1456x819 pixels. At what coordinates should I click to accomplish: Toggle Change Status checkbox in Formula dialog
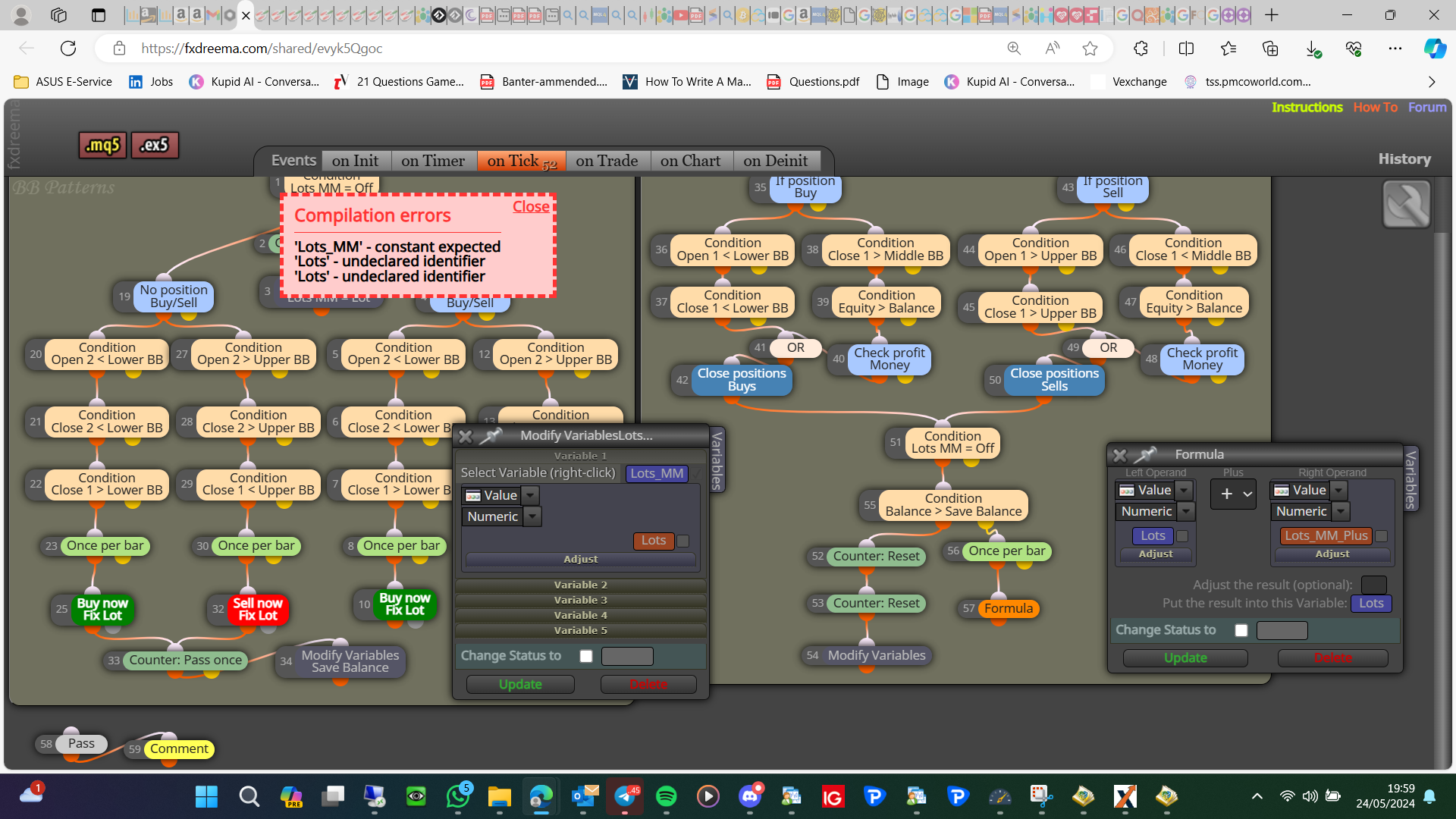(1241, 630)
